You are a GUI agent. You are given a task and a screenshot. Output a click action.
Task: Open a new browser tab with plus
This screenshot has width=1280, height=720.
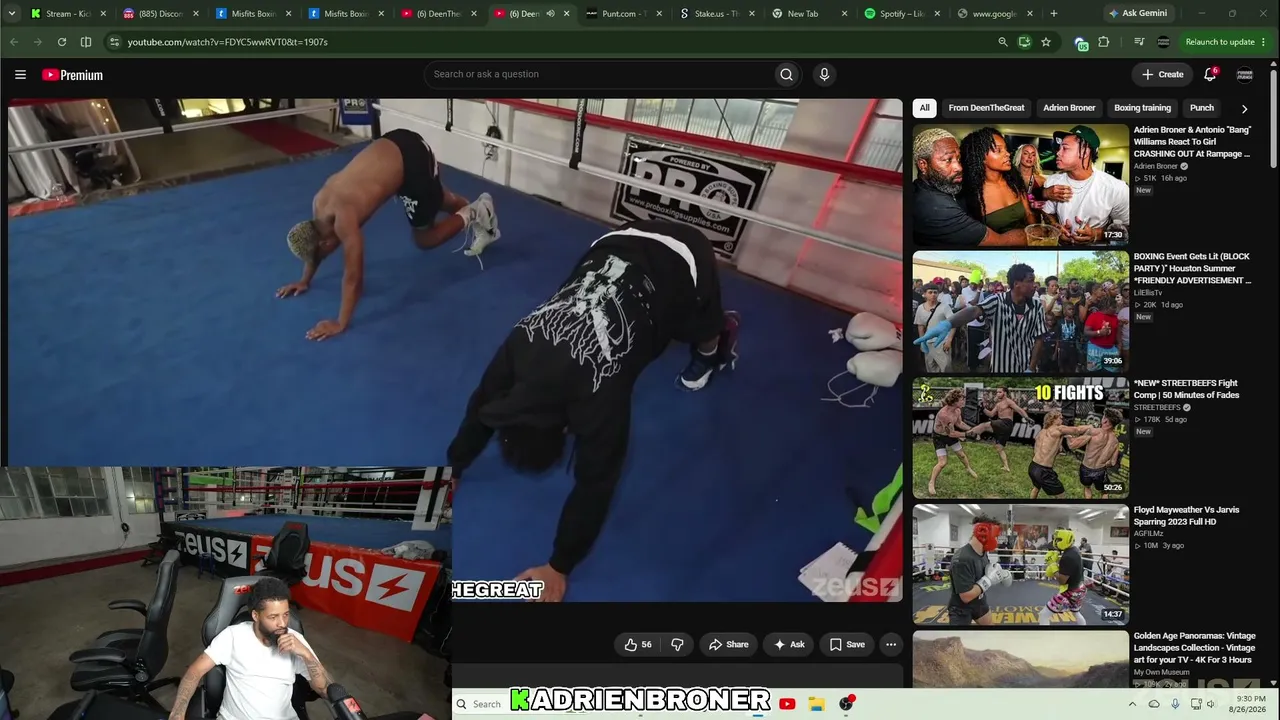pyautogui.click(x=1053, y=14)
